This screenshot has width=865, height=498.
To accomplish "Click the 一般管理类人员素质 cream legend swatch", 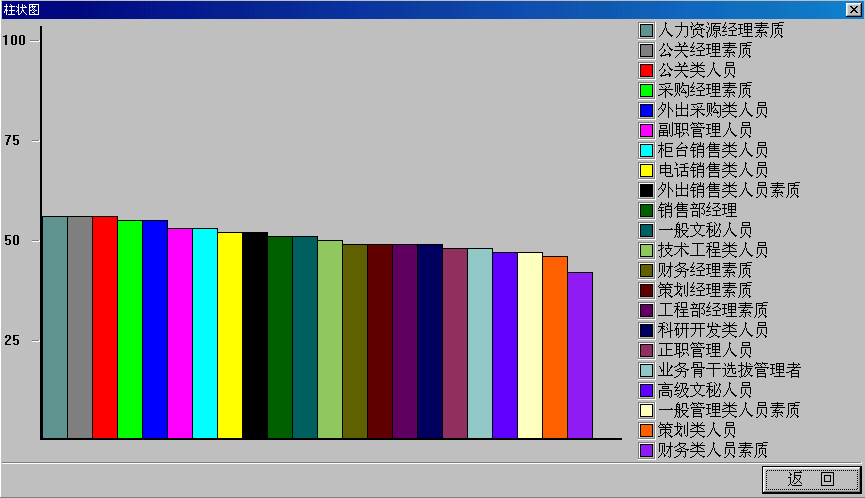I will click(x=646, y=410).
